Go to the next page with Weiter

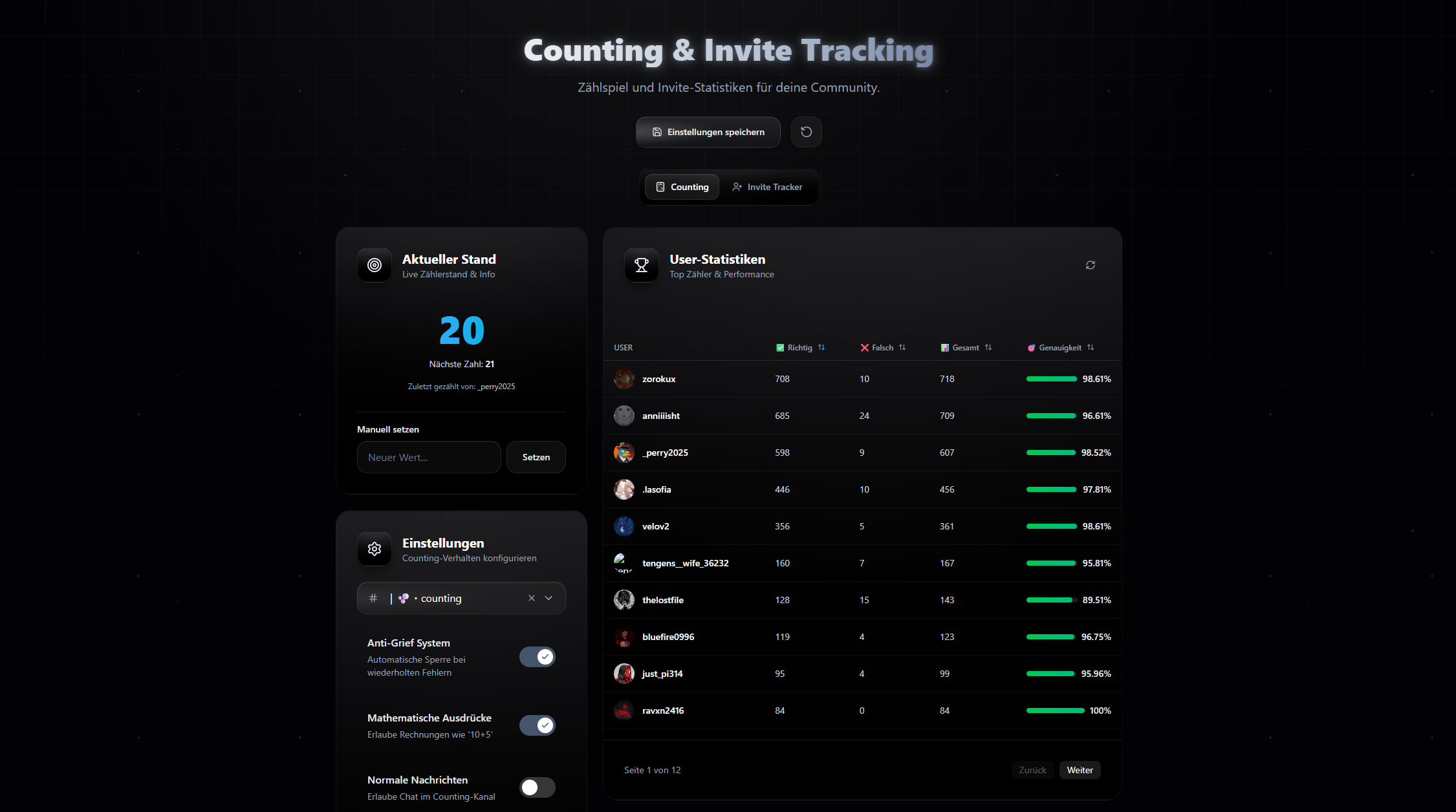[x=1079, y=770]
